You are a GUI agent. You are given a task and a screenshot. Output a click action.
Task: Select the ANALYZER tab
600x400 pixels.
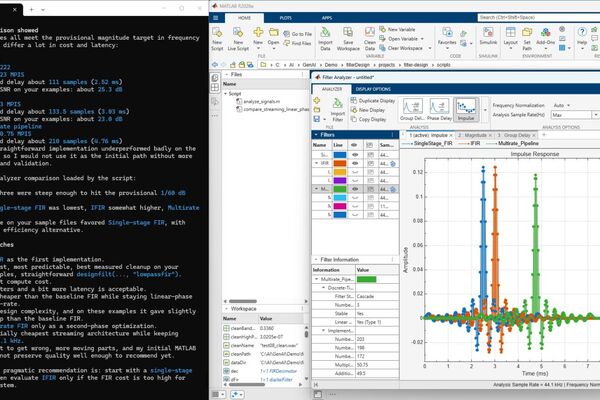332,89
